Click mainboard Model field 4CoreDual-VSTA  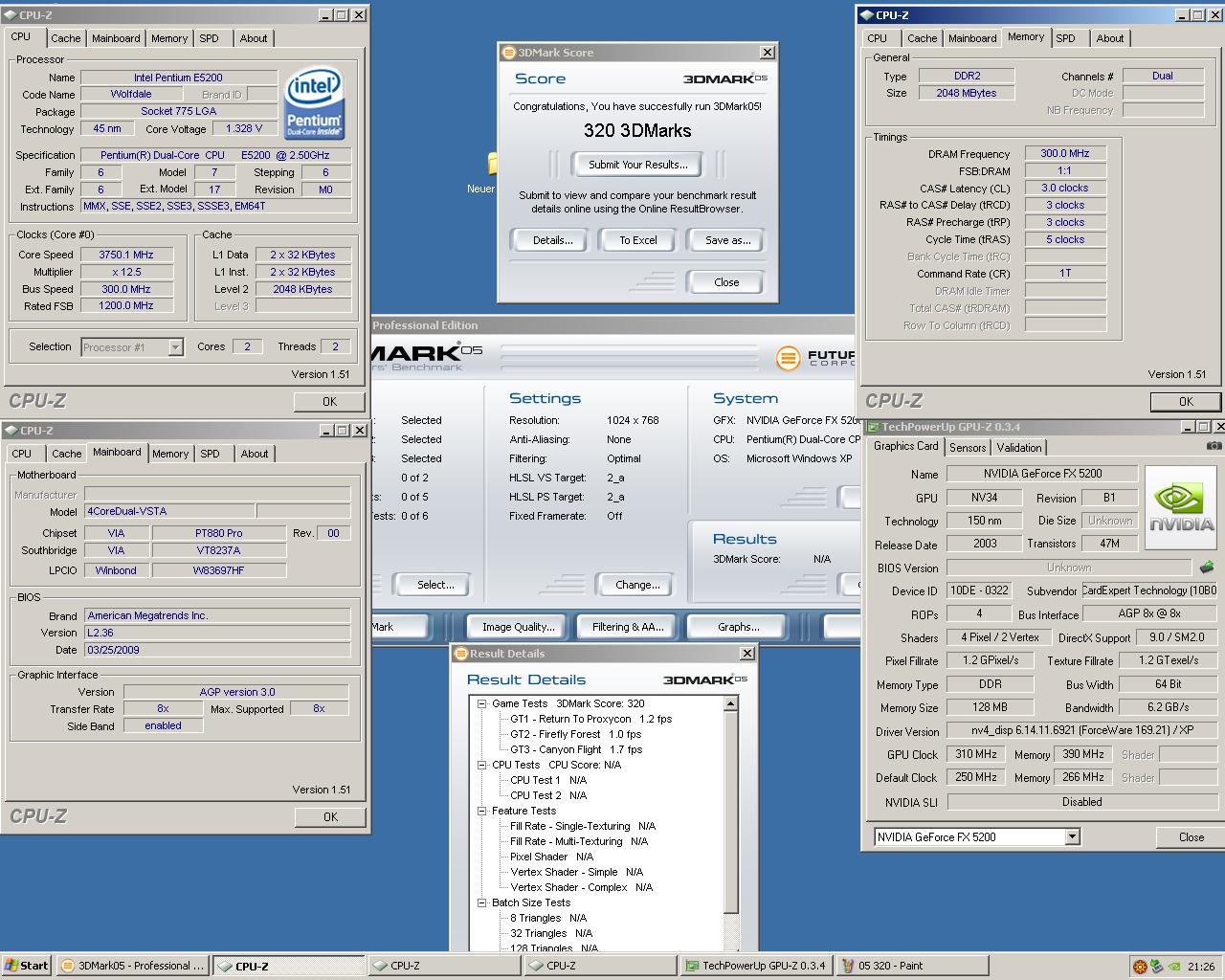pyautogui.click(x=169, y=511)
